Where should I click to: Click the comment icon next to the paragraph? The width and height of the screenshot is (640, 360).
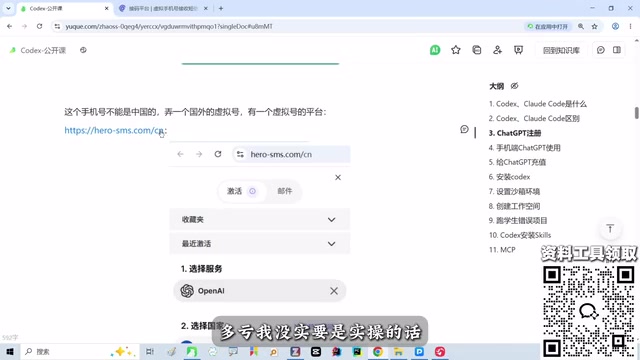[464, 129]
